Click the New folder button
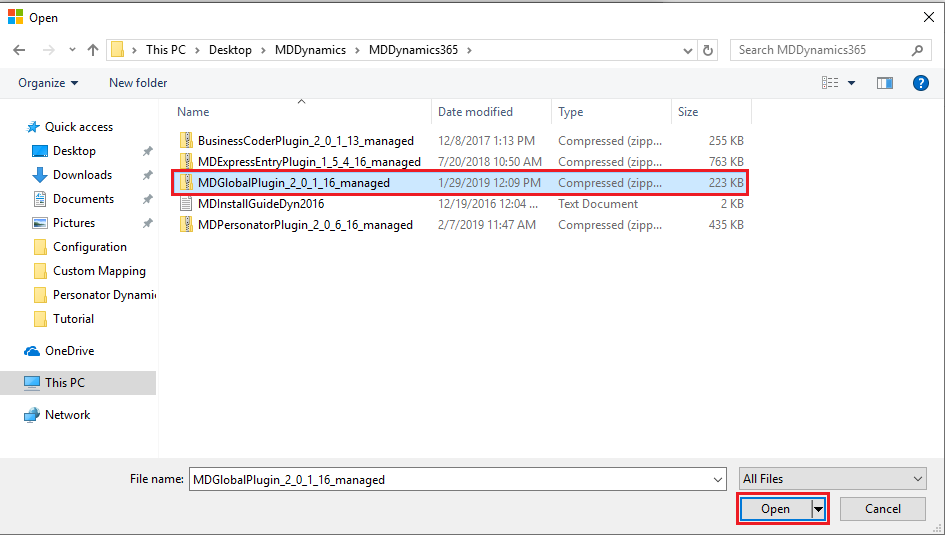This screenshot has height=535, width=945. (x=138, y=83)
